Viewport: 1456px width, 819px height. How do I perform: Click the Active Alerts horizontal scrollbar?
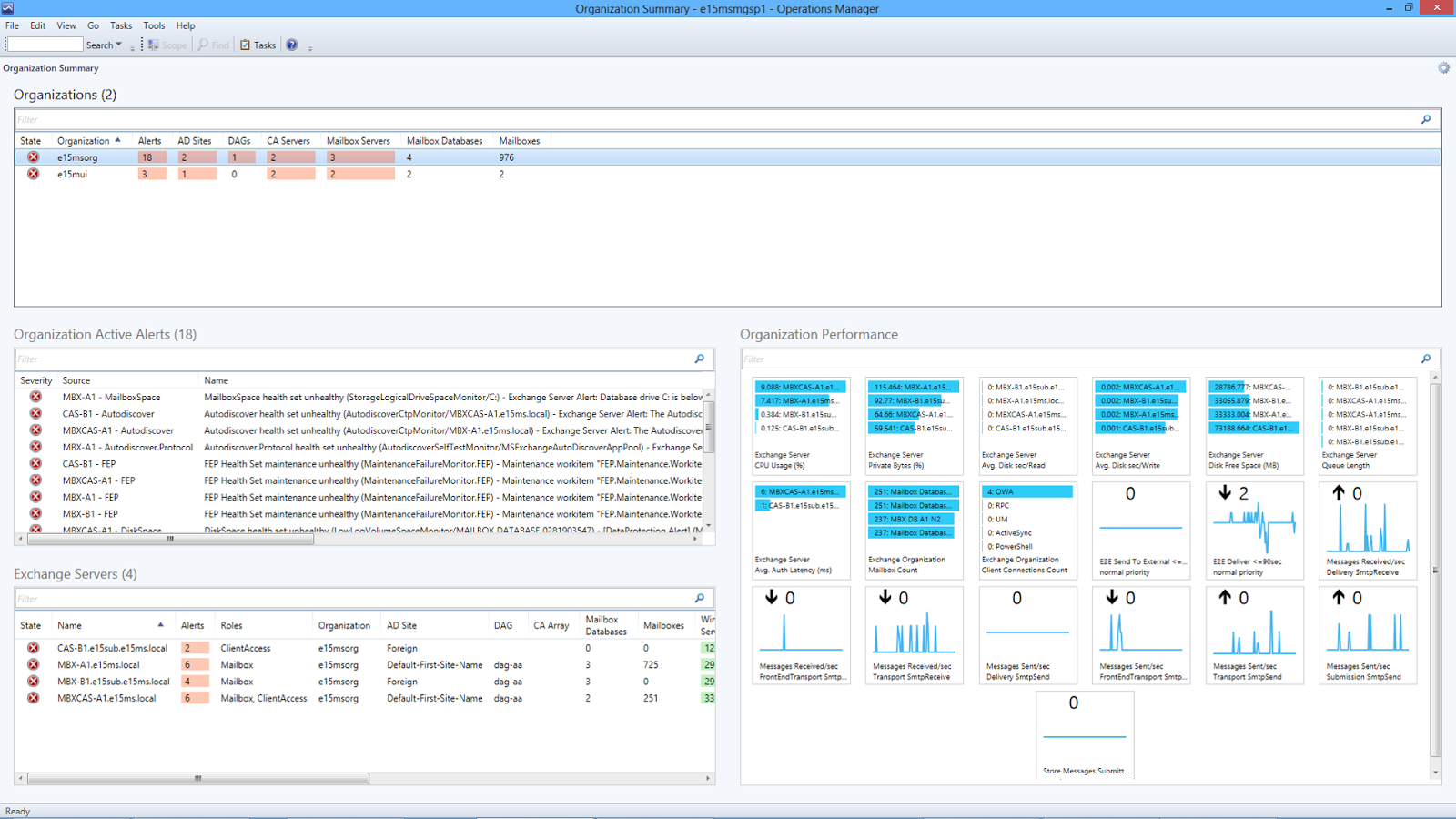[x=171, y=539]
